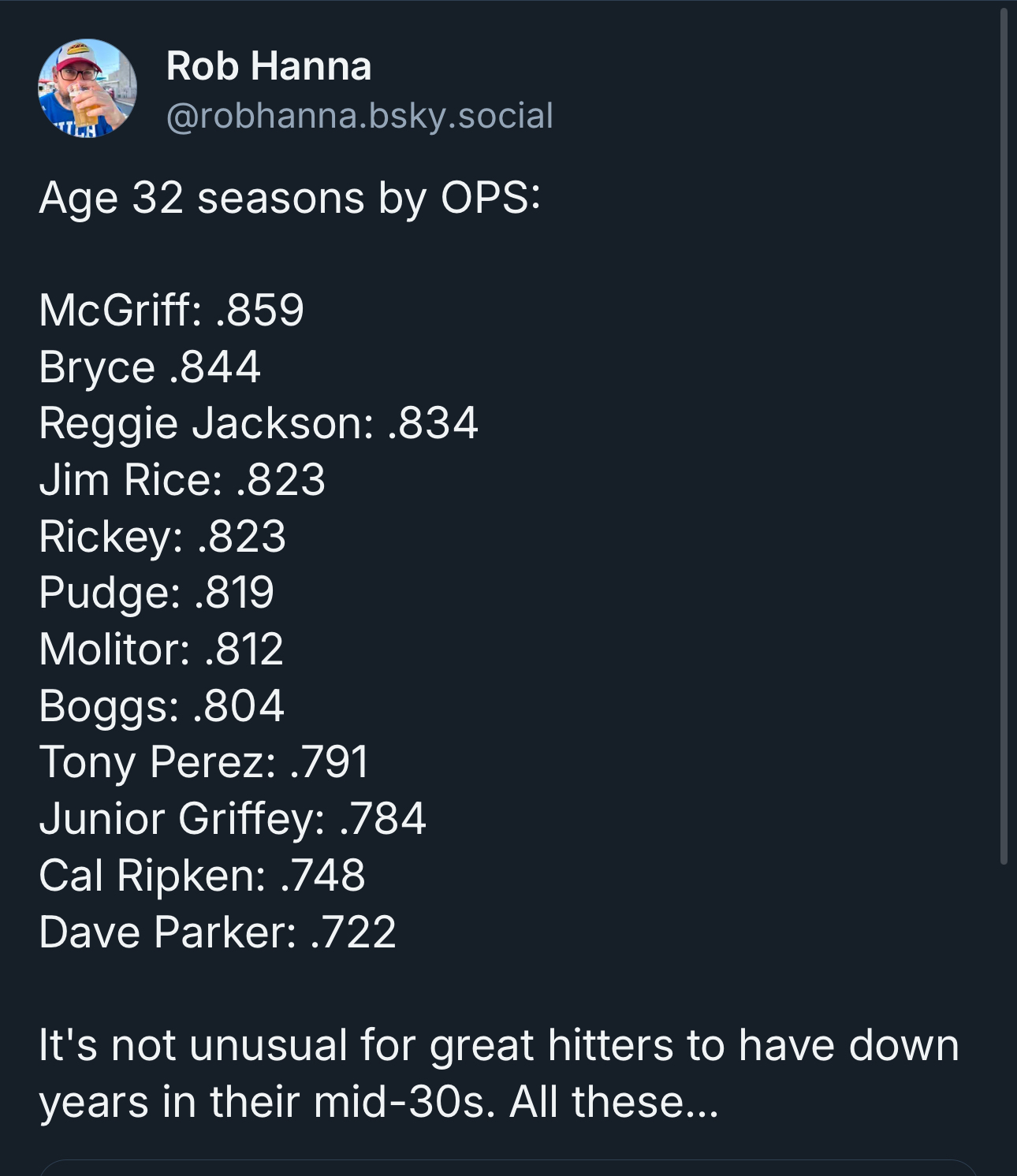Click the "Age 32 seasons by OPS:" line
The width and height of the screenshot is (1017, 1176).
[x=289, y=197]
